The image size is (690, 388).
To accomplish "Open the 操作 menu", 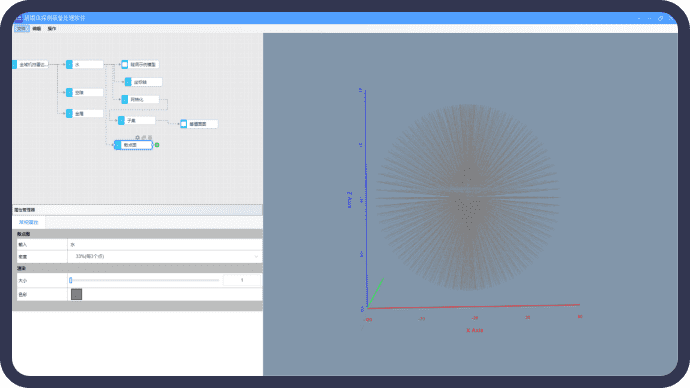I will click(x=52, y=29).
